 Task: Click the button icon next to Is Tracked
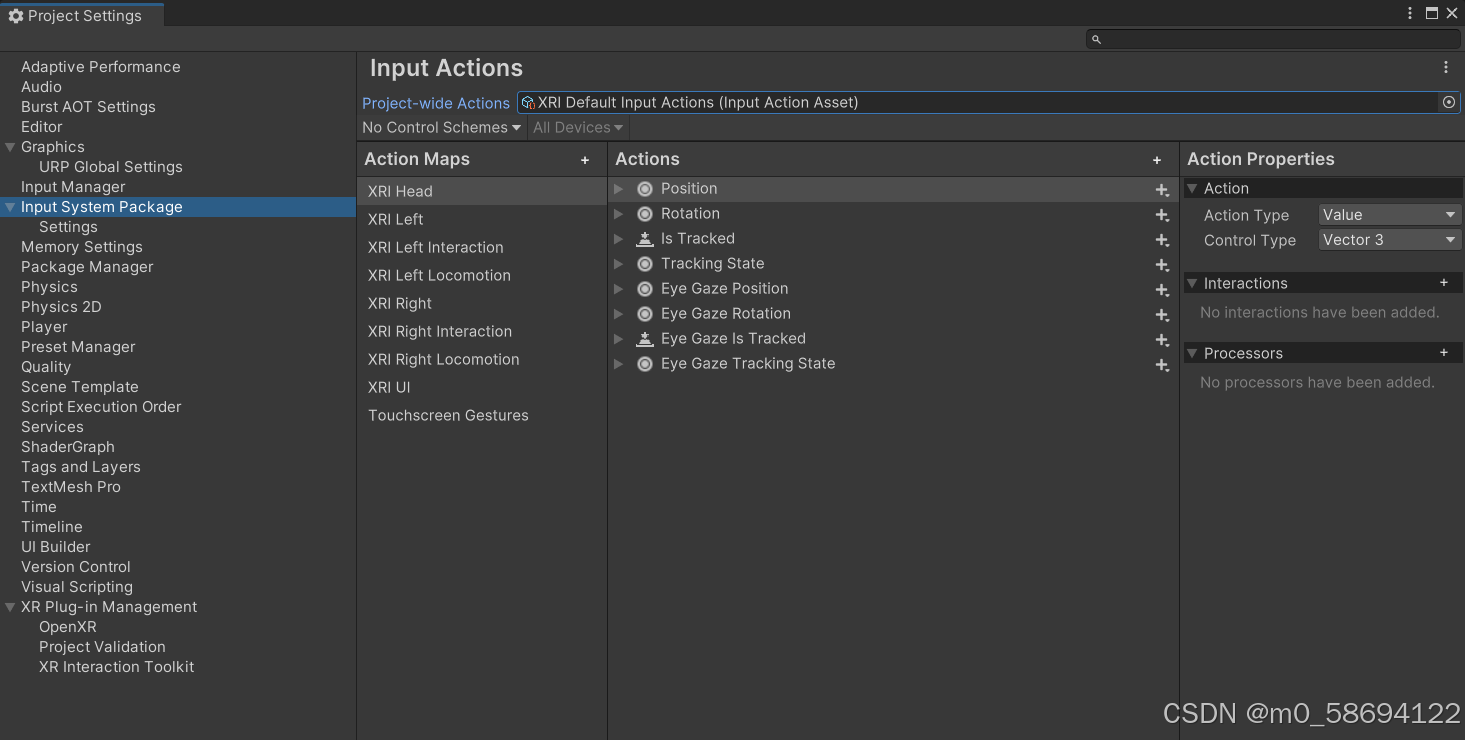point(644,238)
